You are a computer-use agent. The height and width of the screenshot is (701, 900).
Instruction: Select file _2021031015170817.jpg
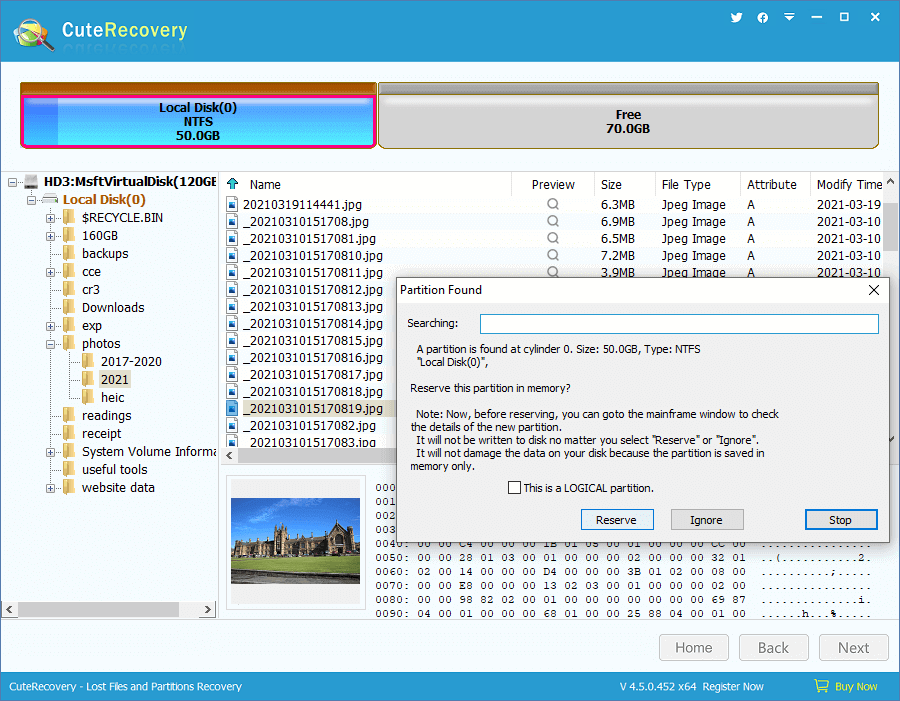[x=312, y=374]
